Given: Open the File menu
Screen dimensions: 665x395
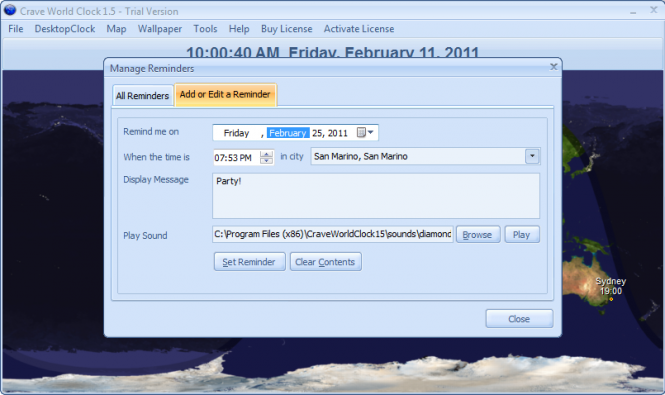Looking at the screenshot, I should coord(16,29).
